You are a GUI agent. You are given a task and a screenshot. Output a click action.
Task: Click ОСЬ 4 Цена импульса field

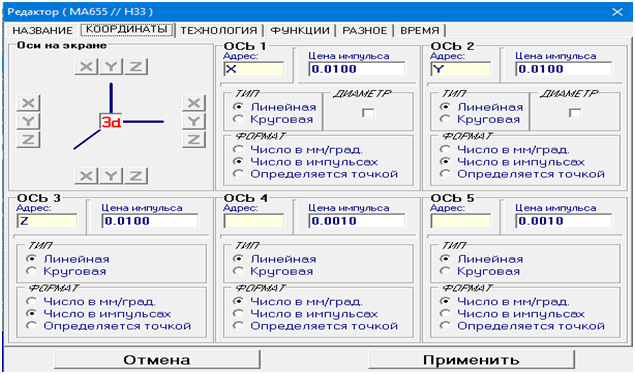[x=357, y=221]
